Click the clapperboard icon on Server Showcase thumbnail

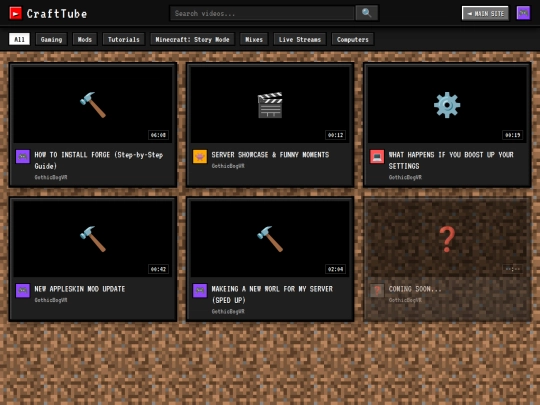pyautogui.click(x=270, y=105)
